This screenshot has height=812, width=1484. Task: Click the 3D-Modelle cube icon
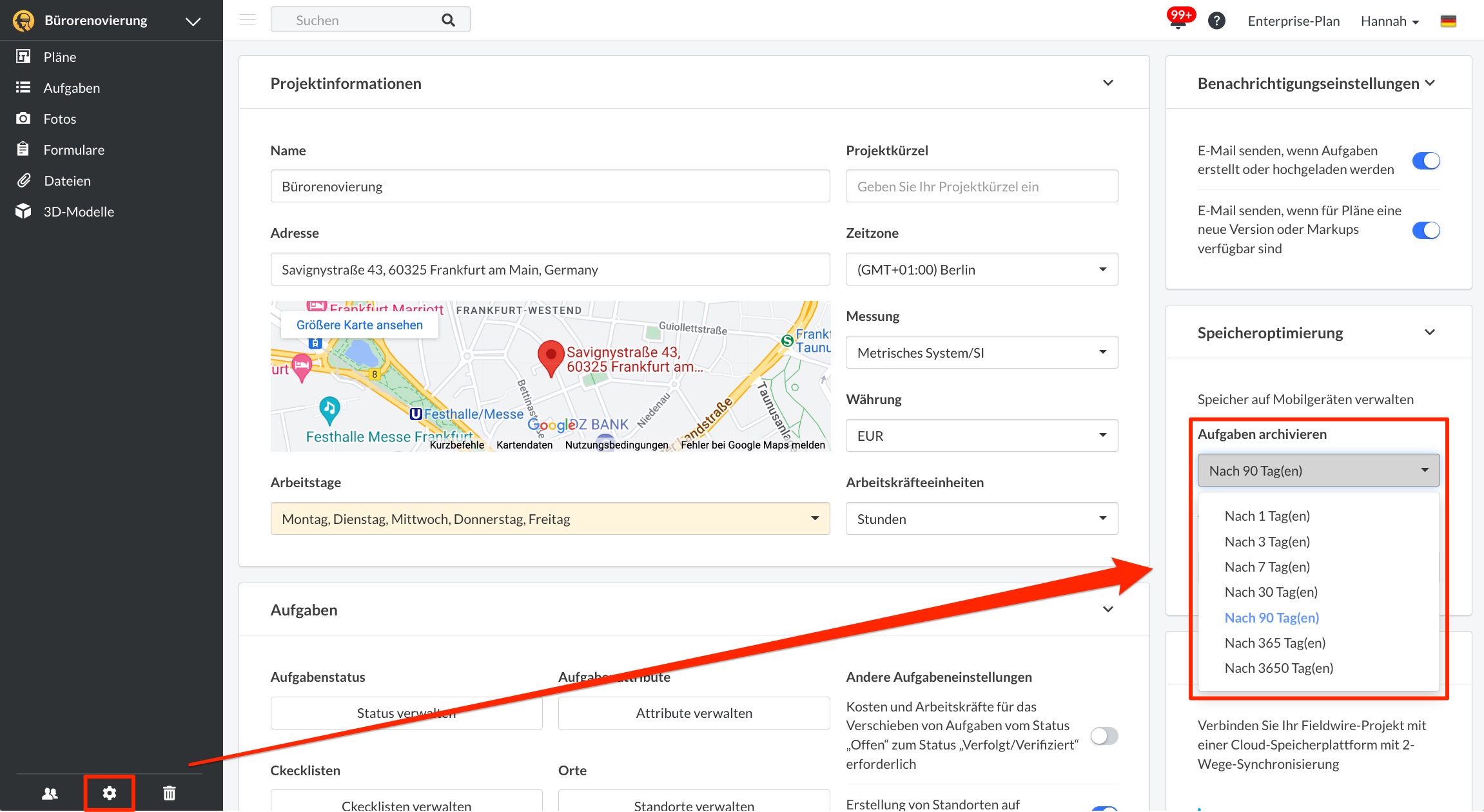tap(23, 211)
